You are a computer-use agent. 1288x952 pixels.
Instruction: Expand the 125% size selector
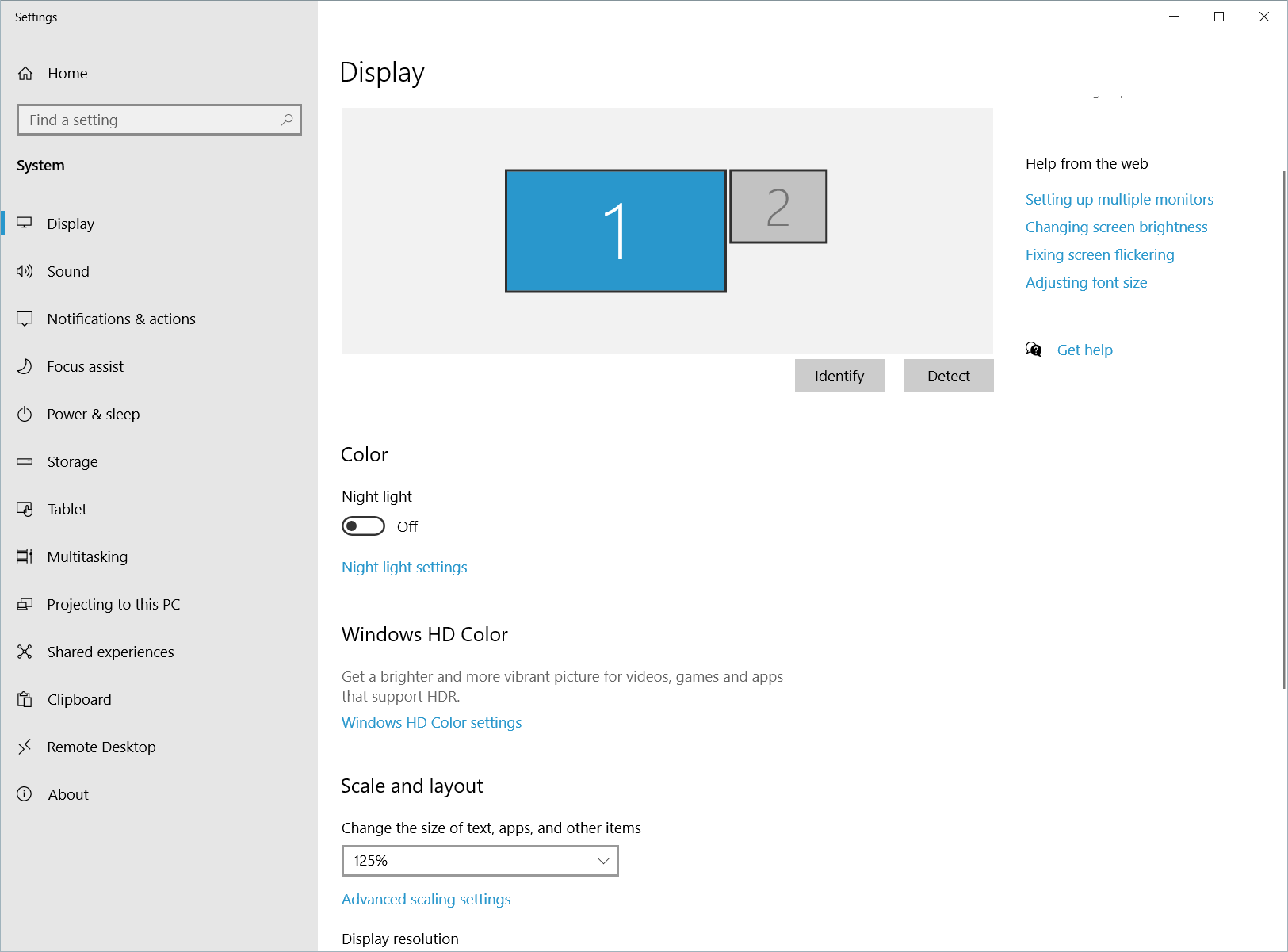coord(480,860)
